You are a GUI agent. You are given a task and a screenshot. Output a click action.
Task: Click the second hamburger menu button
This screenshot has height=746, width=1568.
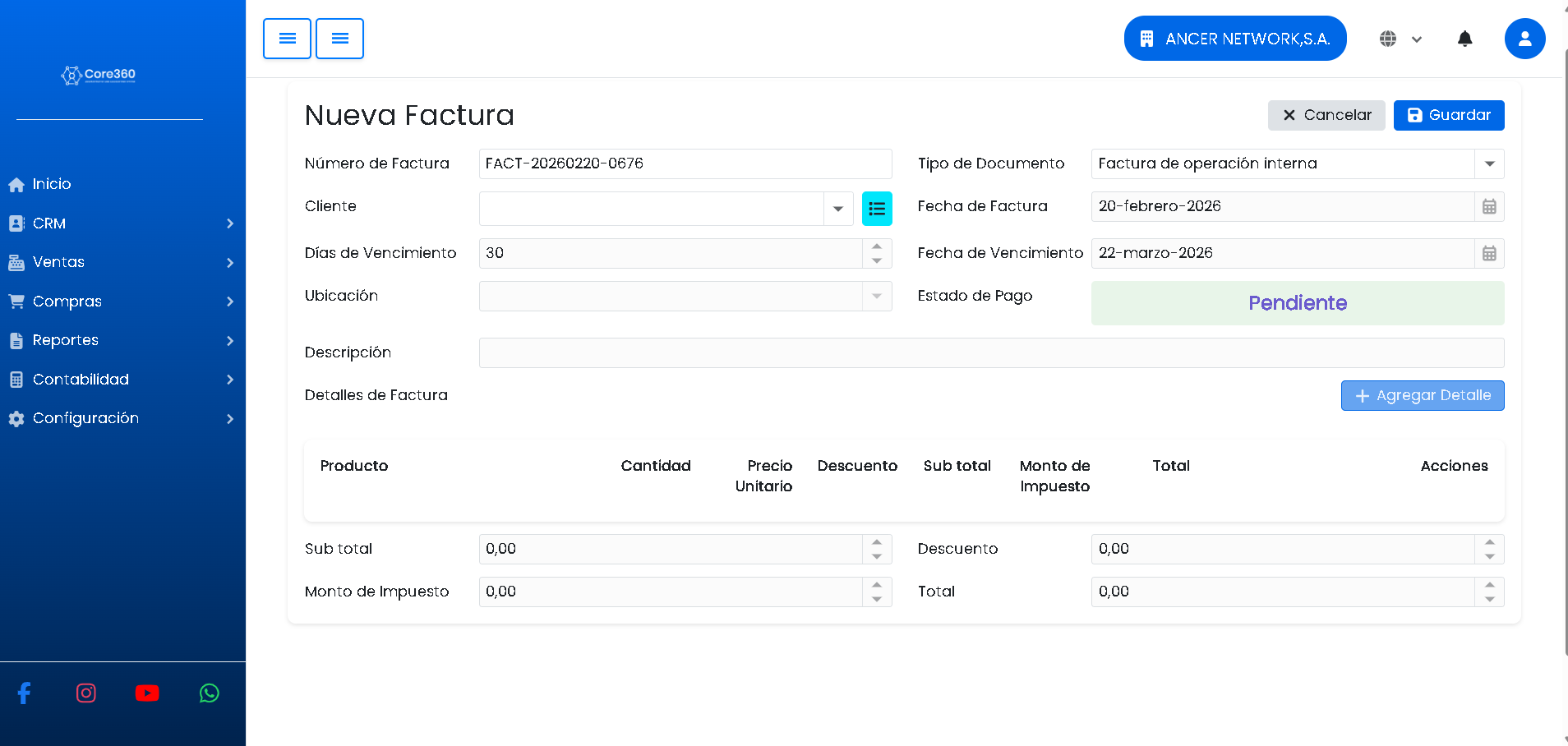coord(339,39)
